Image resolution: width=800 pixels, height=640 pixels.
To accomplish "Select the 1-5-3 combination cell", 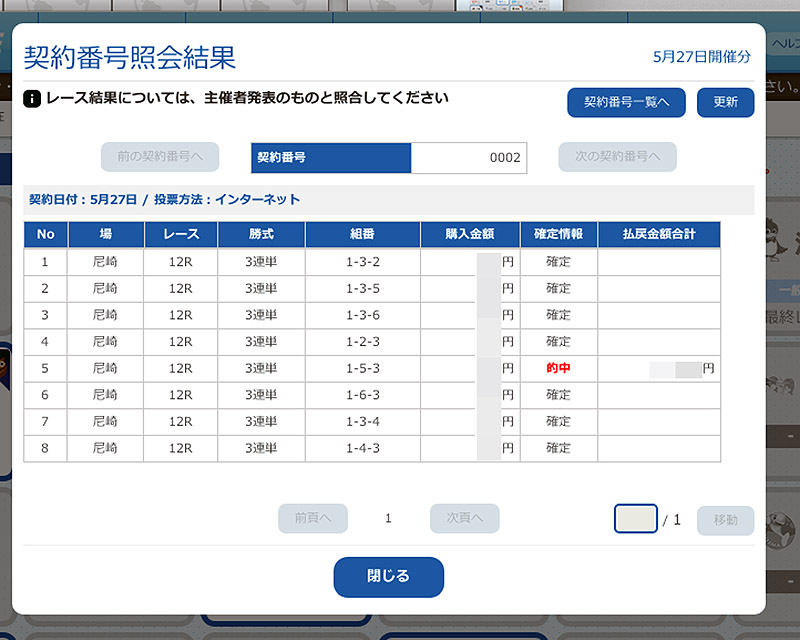I will tap(362, 368).
